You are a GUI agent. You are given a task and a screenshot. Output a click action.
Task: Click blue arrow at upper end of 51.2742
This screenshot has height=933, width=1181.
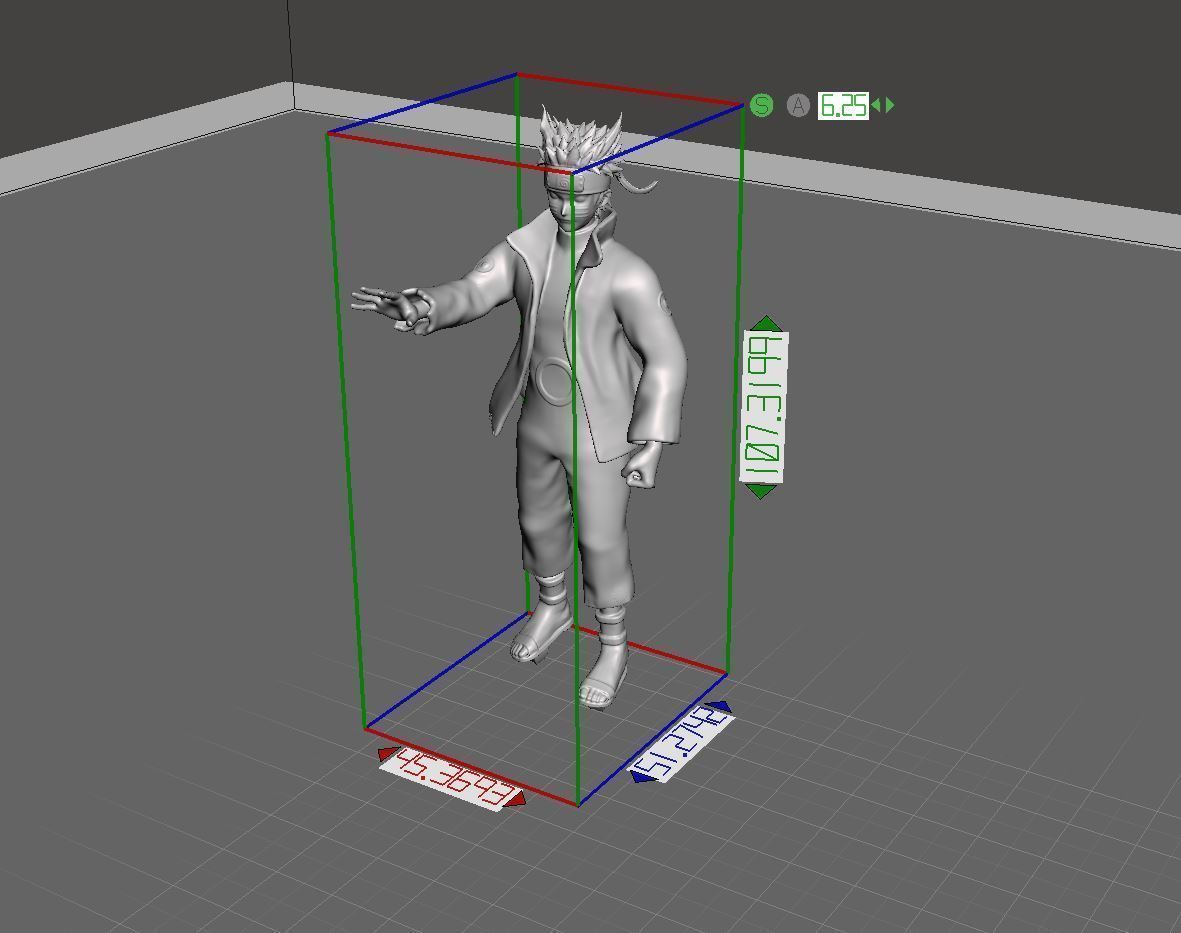[x=721, y=706]
